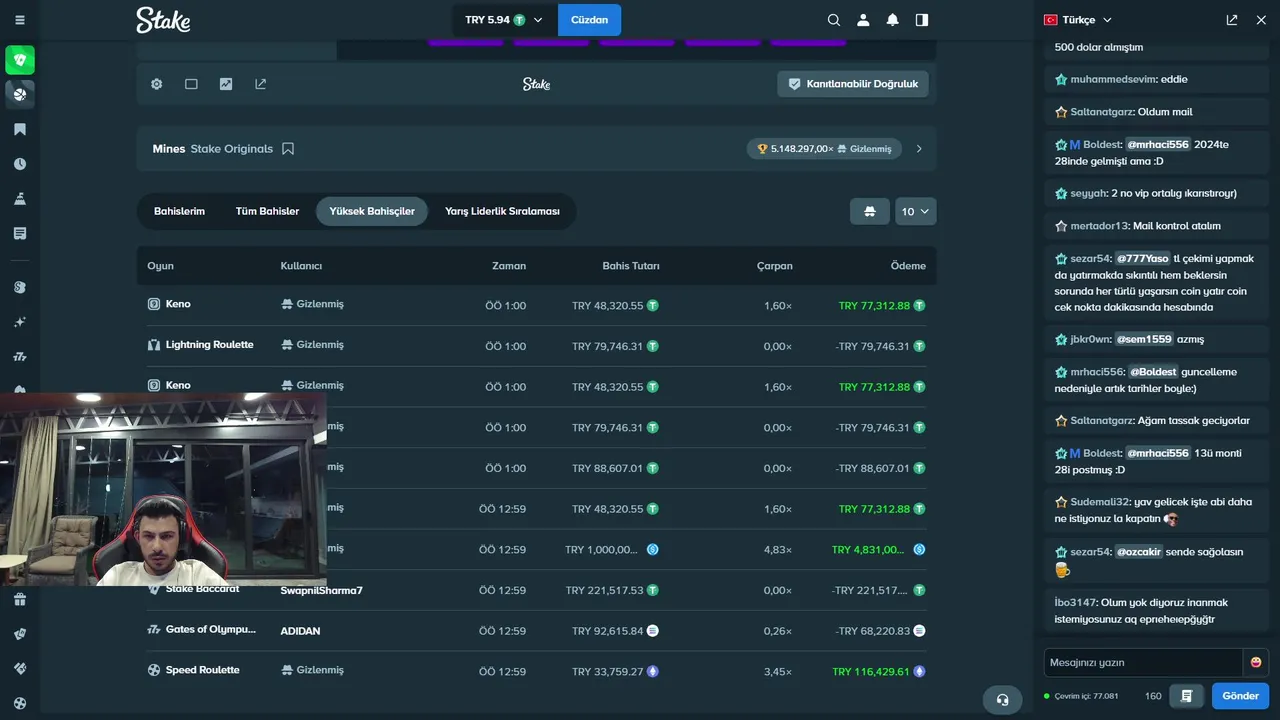
Task: Open the Cüzdan wallet button
Action: click(x=589, y=20)
